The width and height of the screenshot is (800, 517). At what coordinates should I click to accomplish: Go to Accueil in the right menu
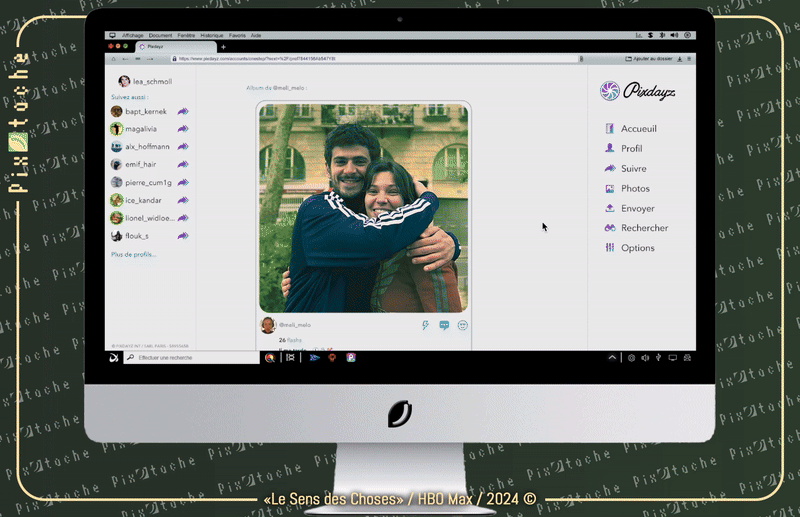point(638,129)
